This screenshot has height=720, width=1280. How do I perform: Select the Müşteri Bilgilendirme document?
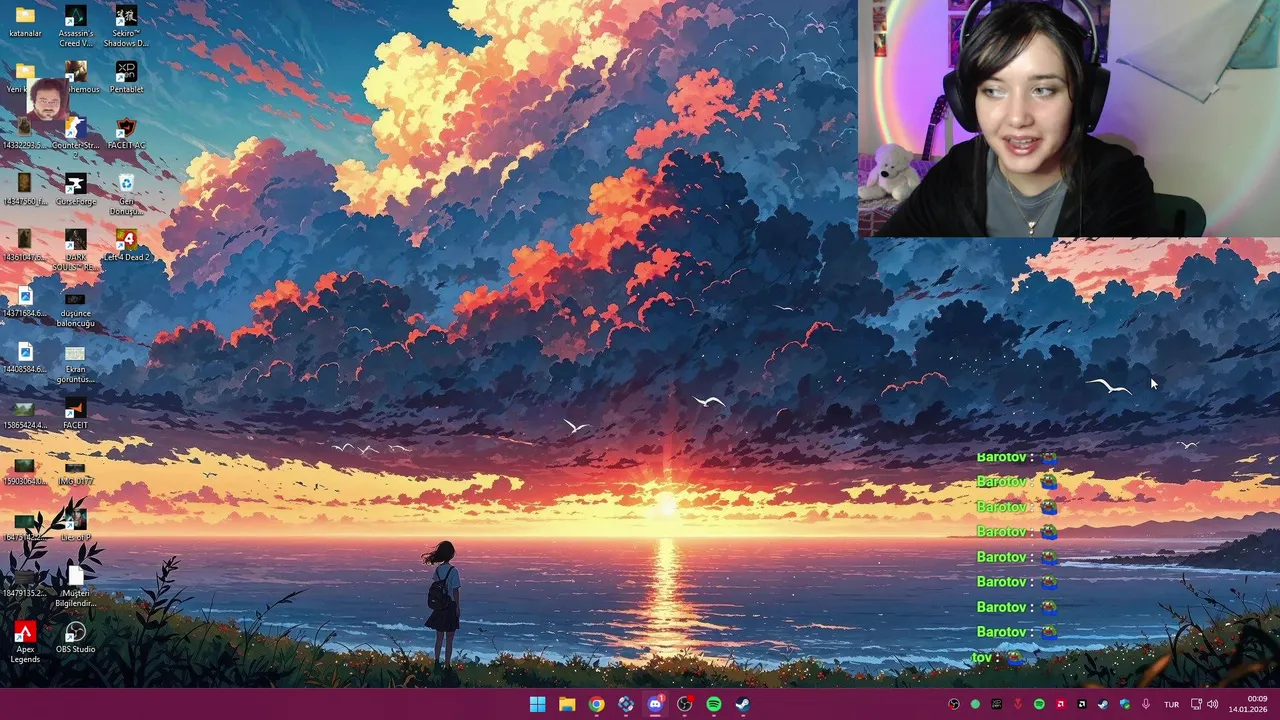(x=75, y=586)
